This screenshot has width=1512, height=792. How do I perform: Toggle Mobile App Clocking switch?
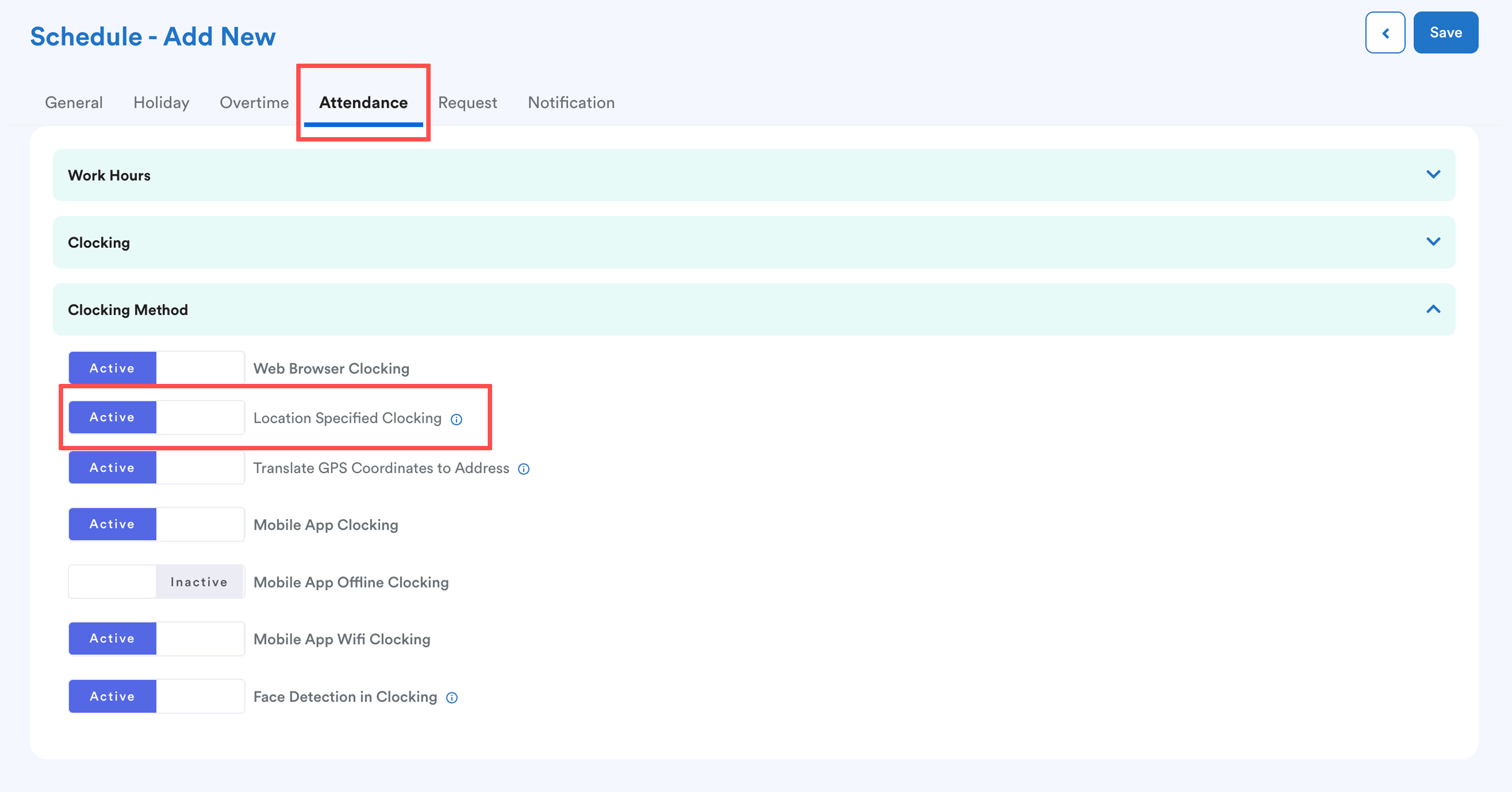pyautogui.click(x=156, y=524)
